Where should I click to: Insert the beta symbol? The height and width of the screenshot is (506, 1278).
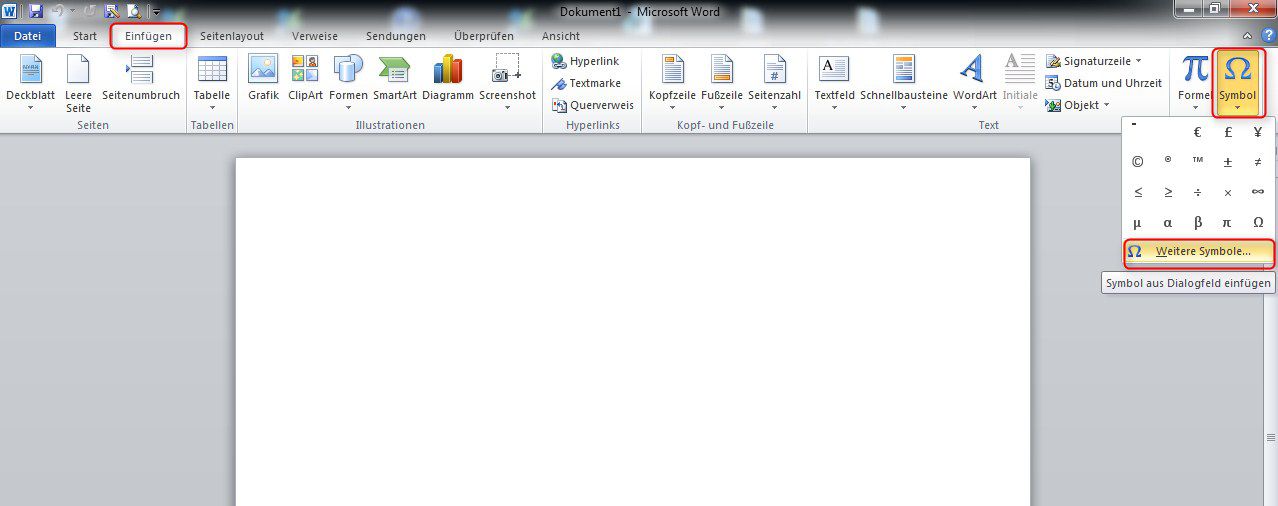tap(1197, 222)
